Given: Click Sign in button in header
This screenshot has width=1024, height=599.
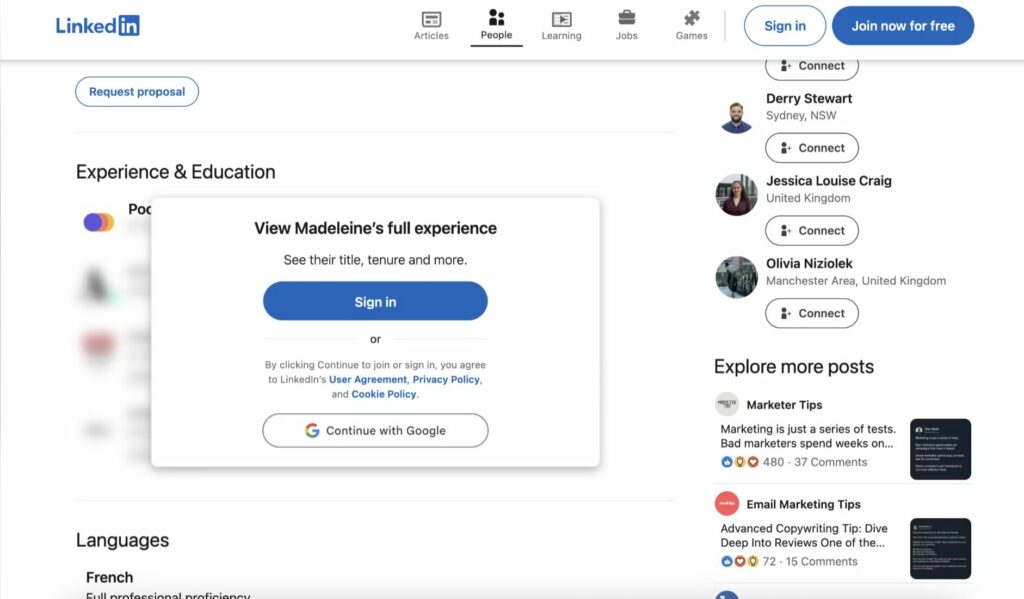Looking at the screenshot, I should click(784, 26).
